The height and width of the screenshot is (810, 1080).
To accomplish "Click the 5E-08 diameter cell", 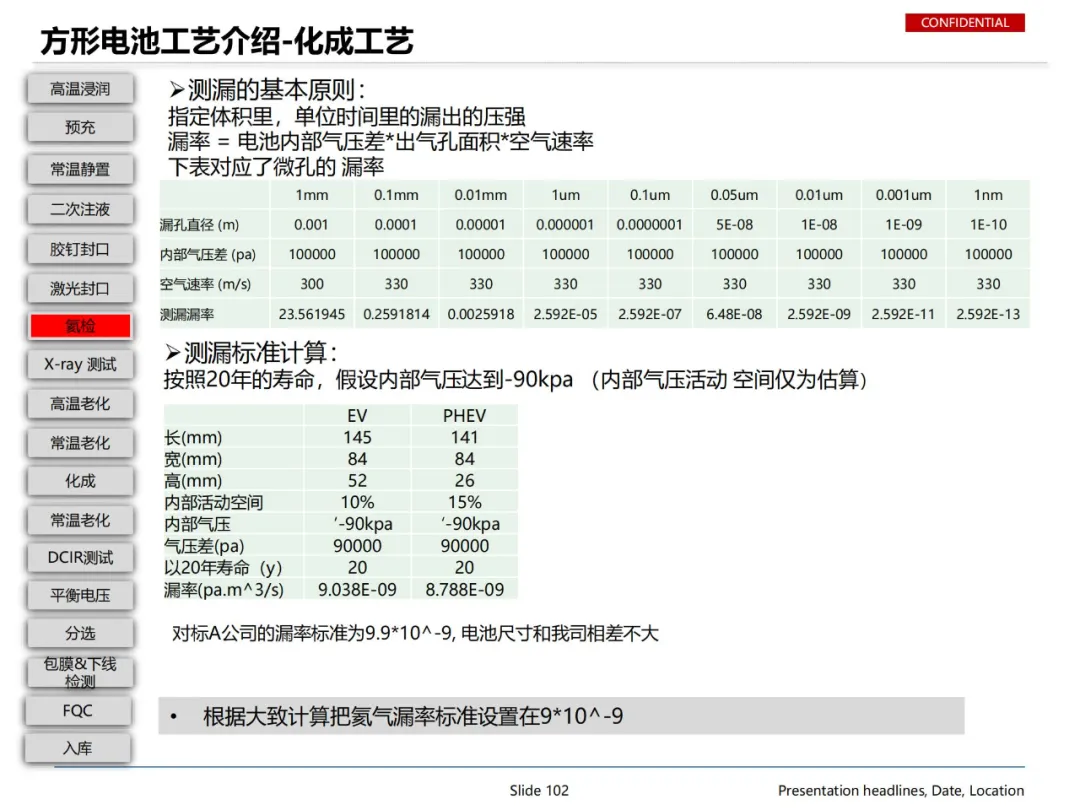I will click(734, 225).
